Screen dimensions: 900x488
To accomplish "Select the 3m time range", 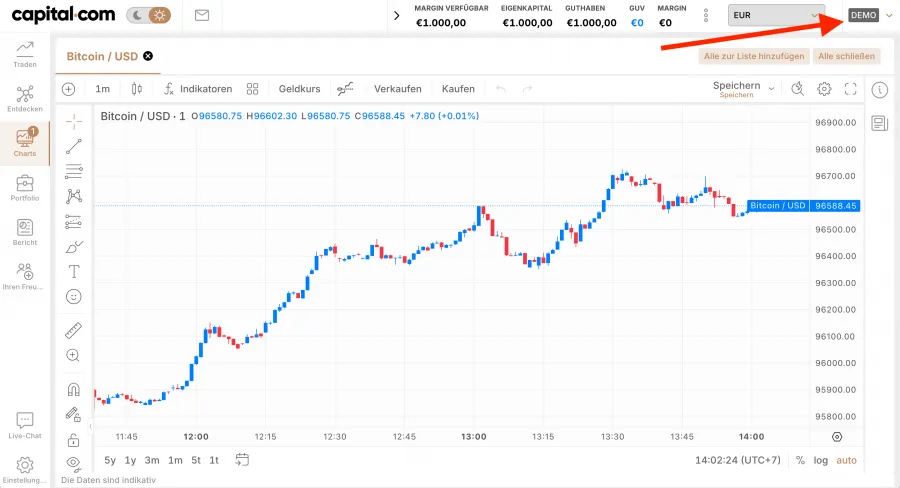I will [152, 460].
